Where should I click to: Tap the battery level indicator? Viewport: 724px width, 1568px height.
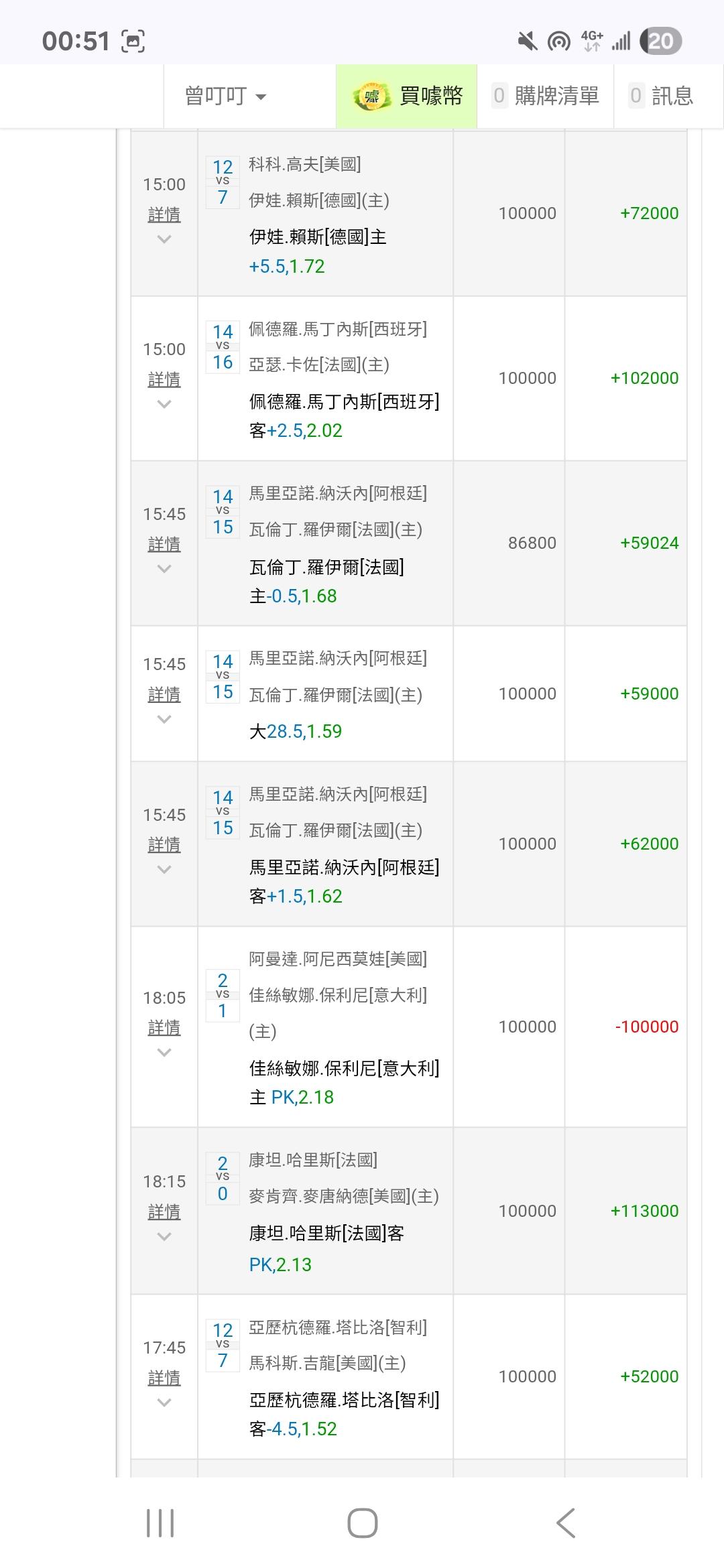pyautogui.click(x=660, y=42)
